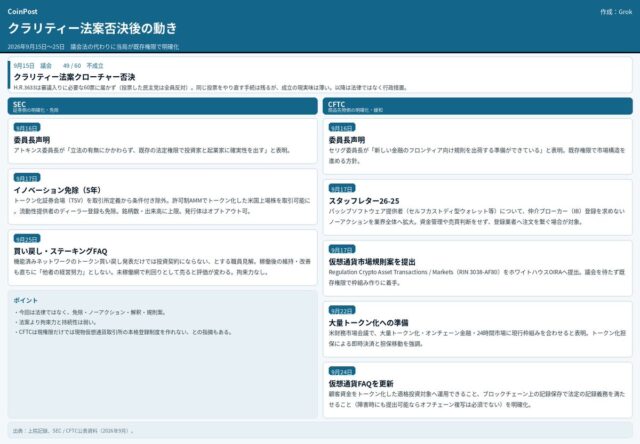Click the SEC column header
The width and height of the screenshot is (640, 444).
pyautogui.click(x=162, y=106)
